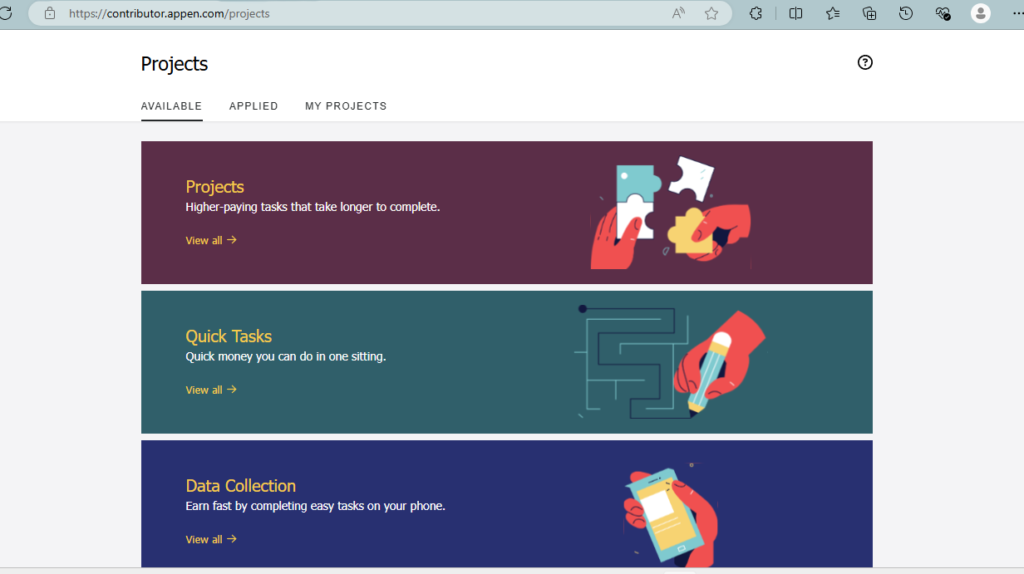
Task: Toggle the Split screen icon
Action: point(795,13)
